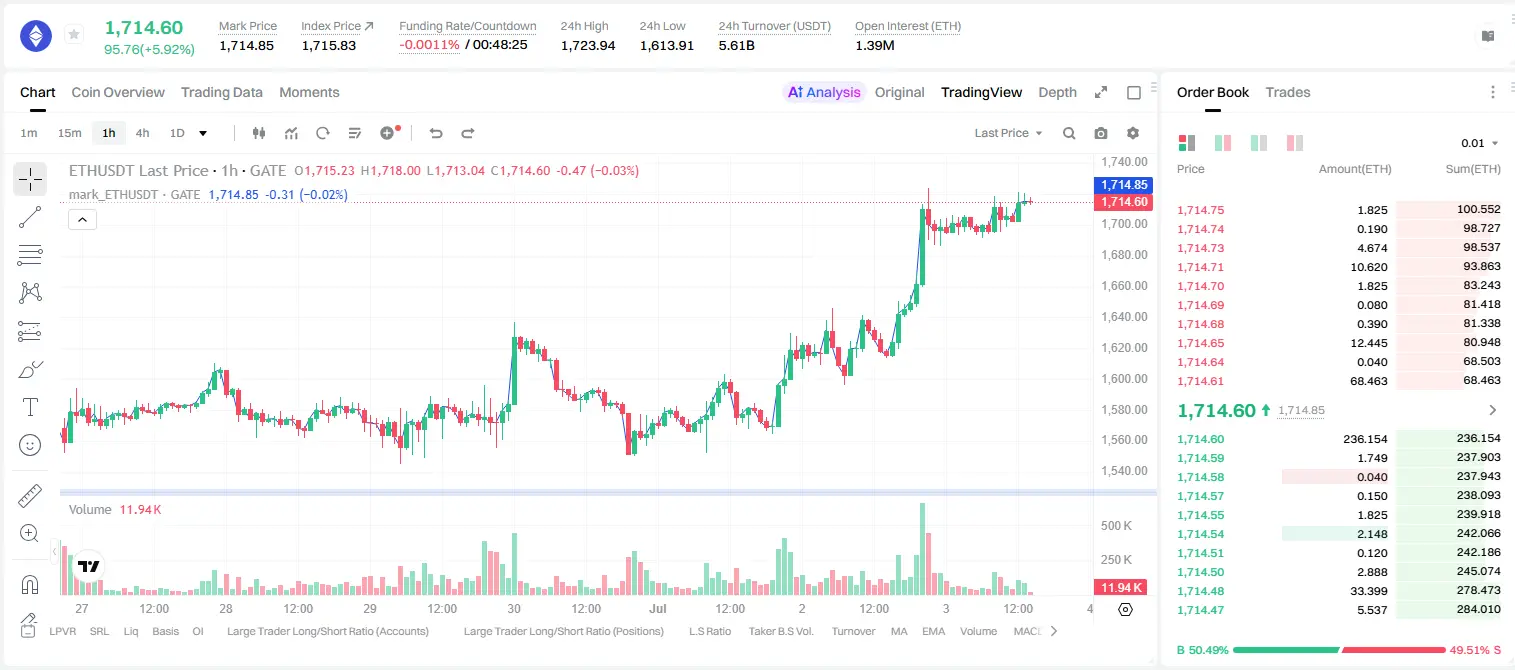Take a chart snapshot with camera icon
Screen dimensions: 1515x670
(x=1101, y=133)
